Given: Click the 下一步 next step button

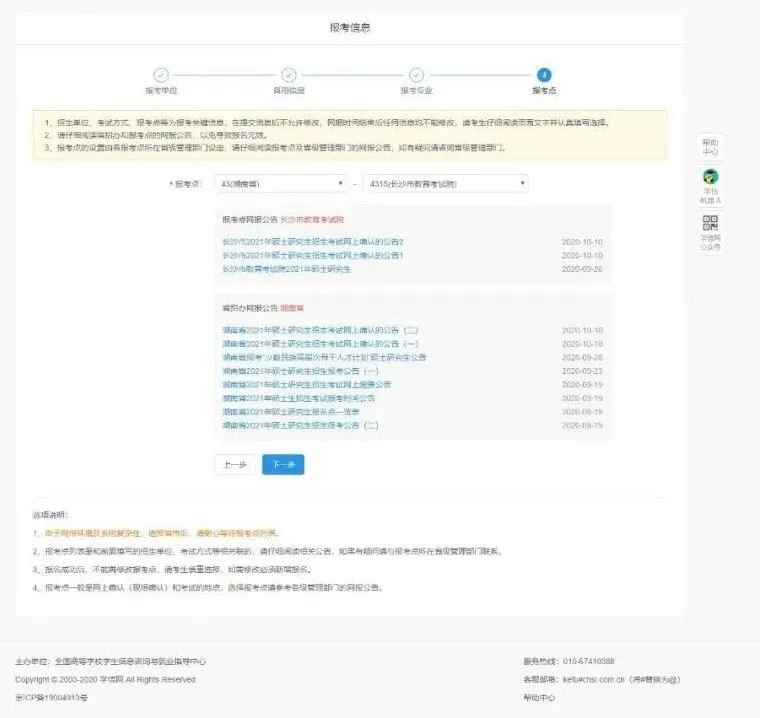Looking at the screenshot, I should [x=283, y=465].
